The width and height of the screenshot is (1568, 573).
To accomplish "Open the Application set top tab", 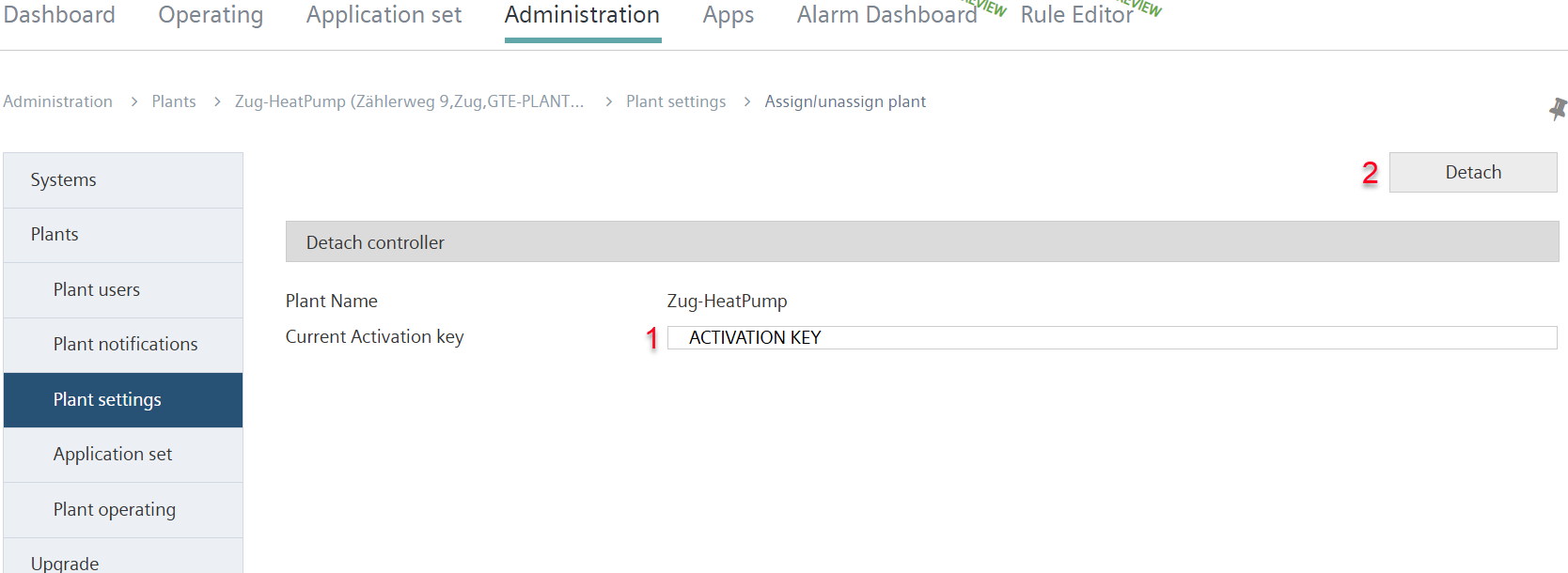I will [x=384, y=15].
